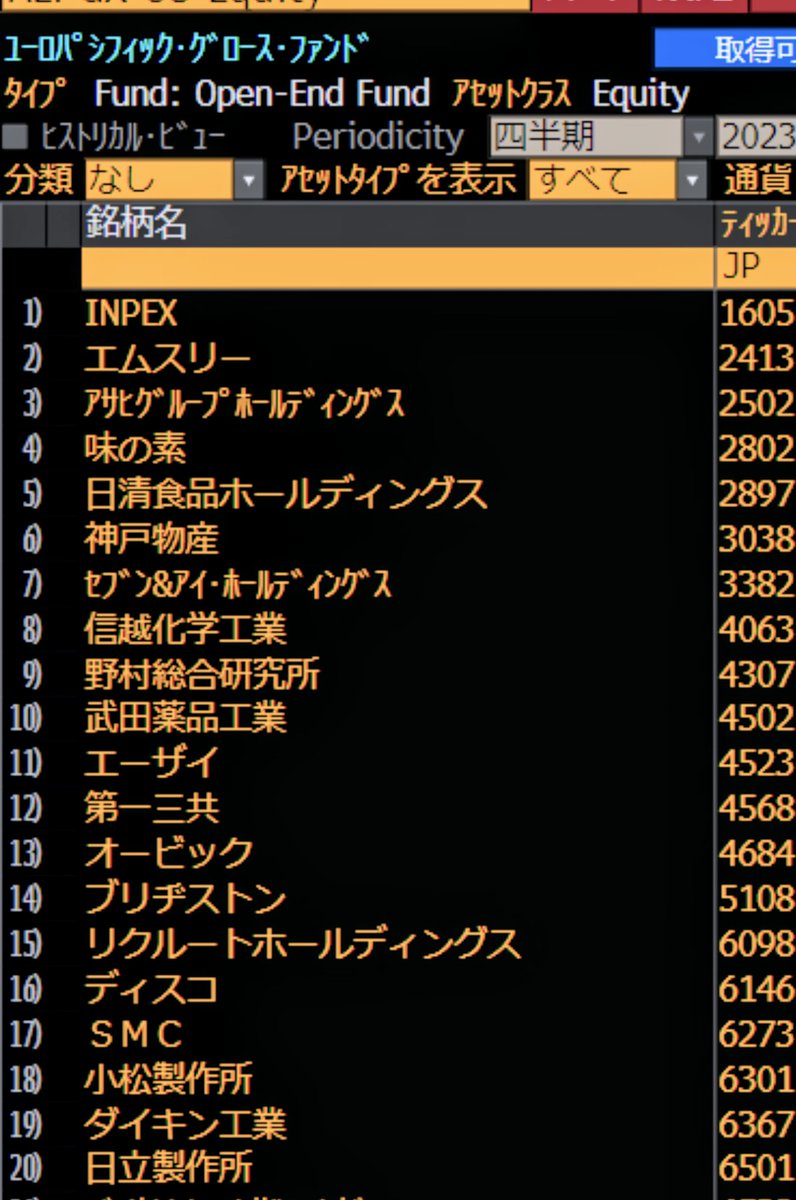Click ticker 6146 cell
Screen dimensions: 796x1200
(757, 989)
